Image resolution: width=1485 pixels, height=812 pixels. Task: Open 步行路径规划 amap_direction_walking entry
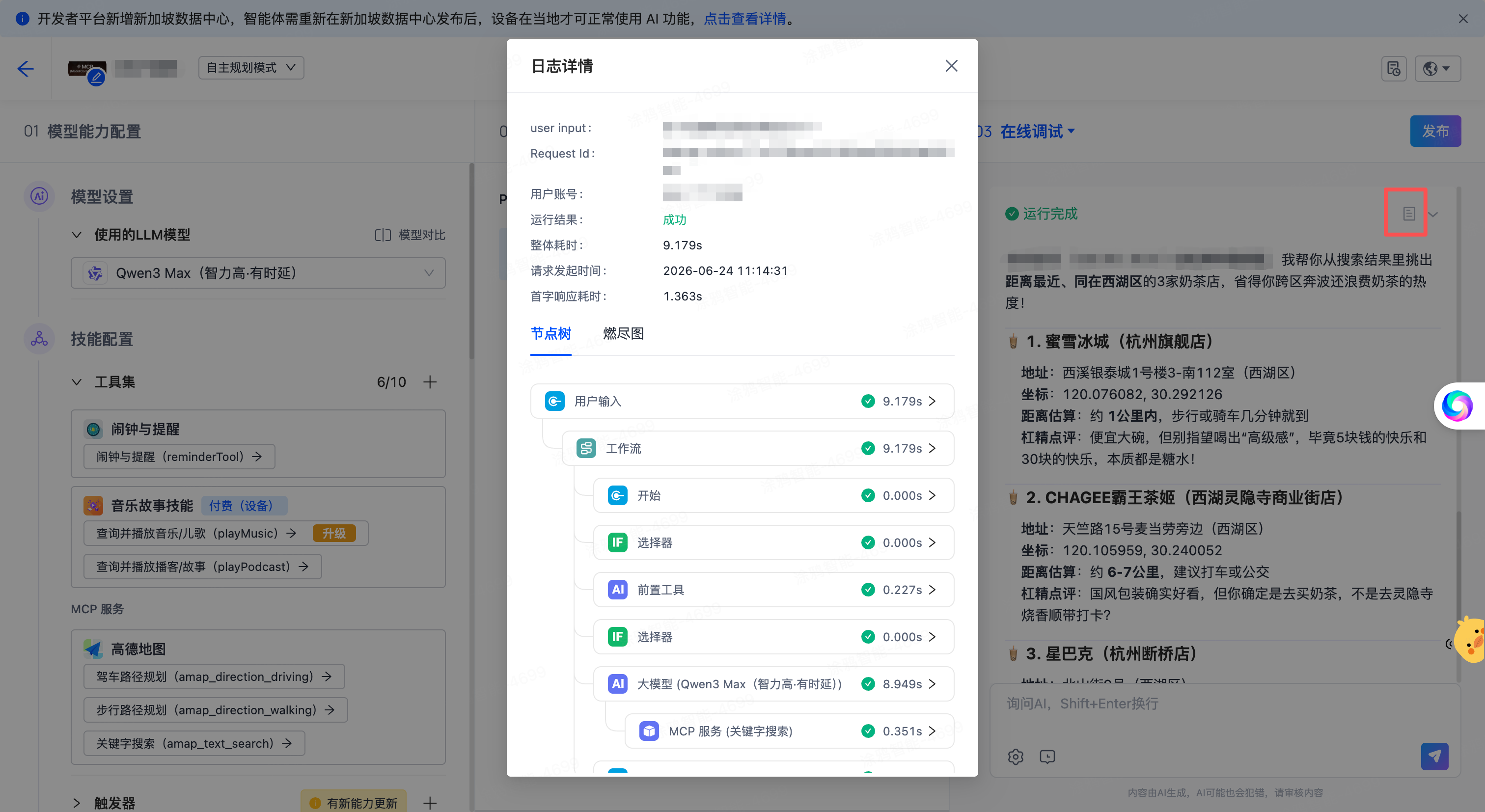click(216, 710)
